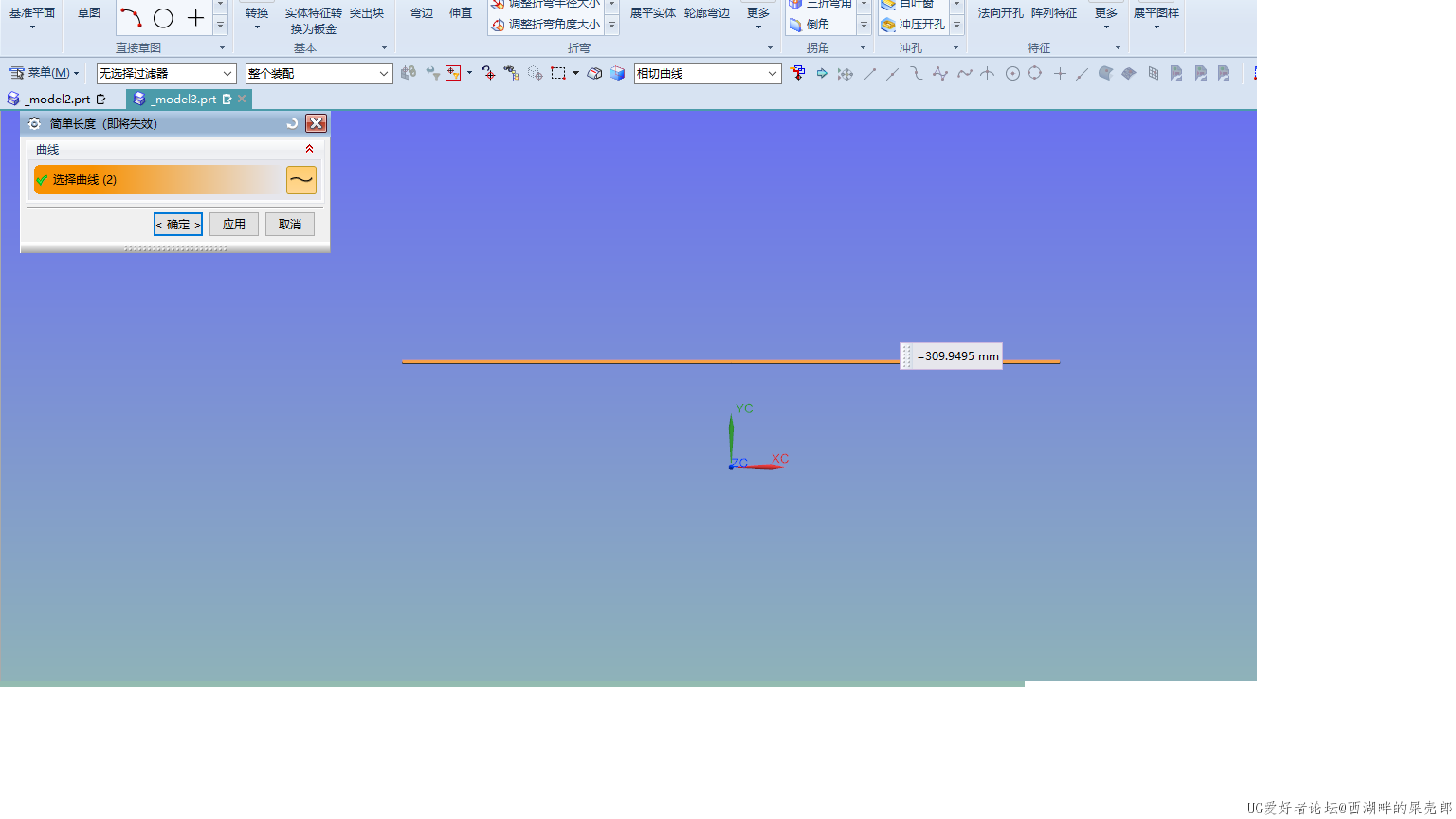
Task: Toggle the arc center snap icon
Action: 1012,73
